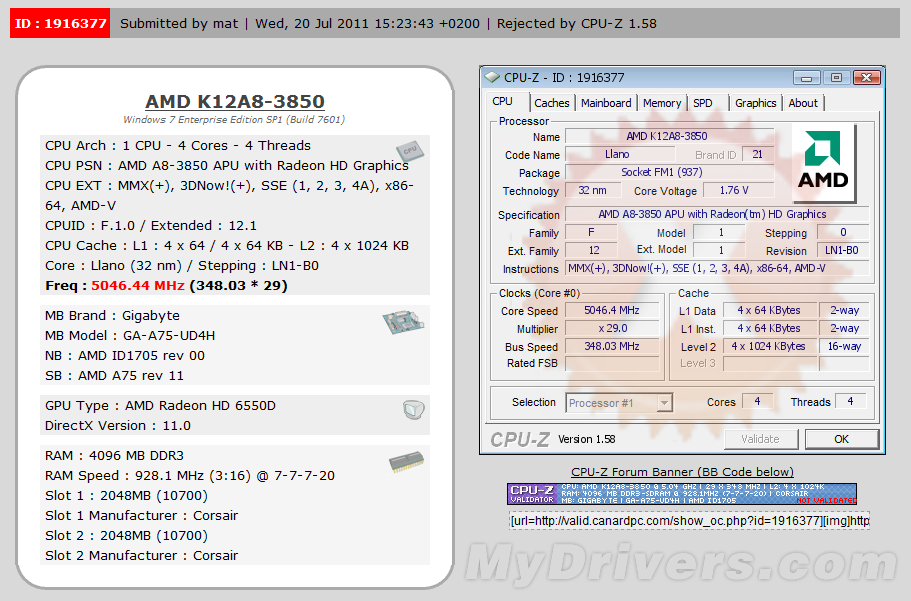Image resolution: width=911 pixels, height=601 pixels.
Task: Click the Revision field LN1-B0
Action: point(843,250)
